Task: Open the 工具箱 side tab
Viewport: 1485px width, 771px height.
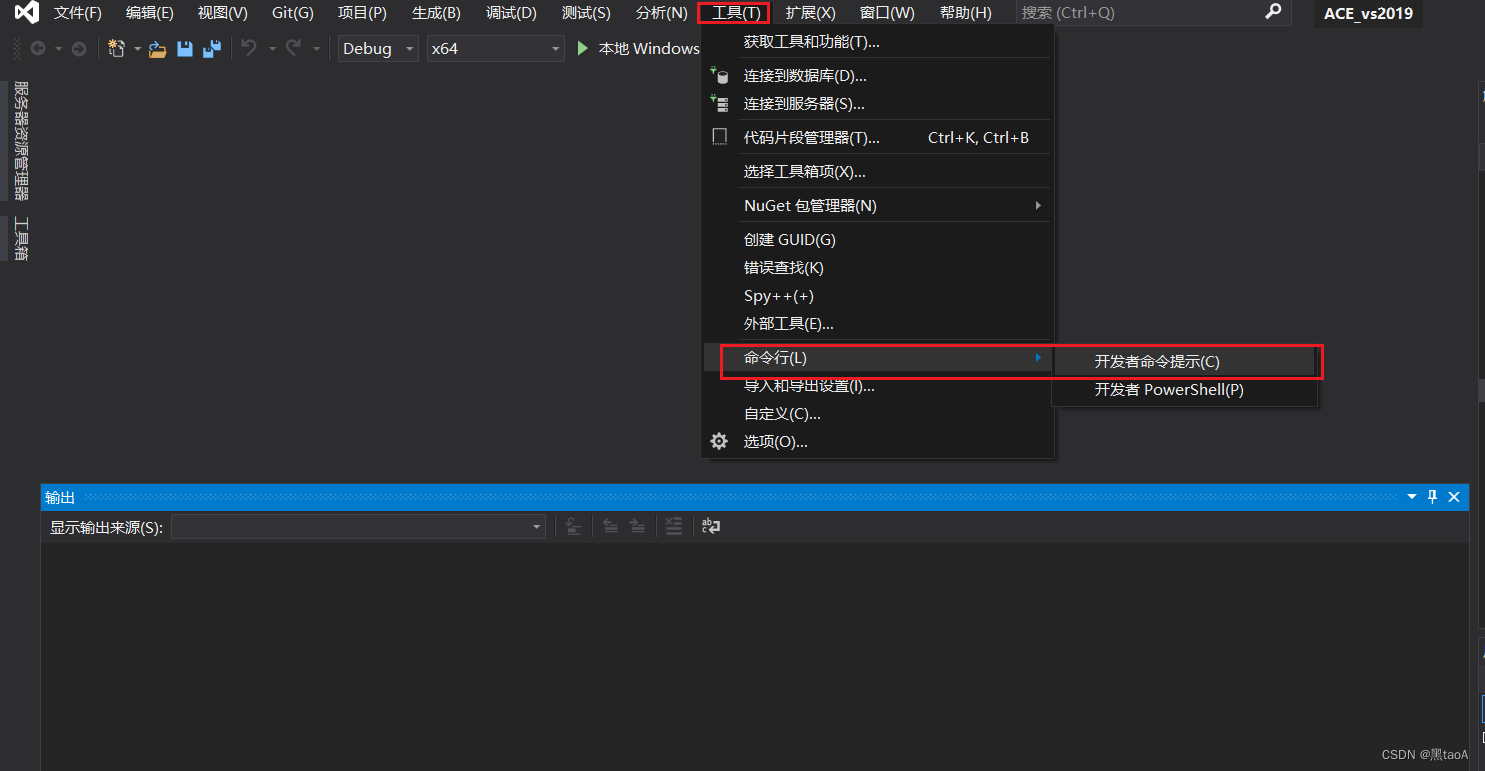Action: point(20,238)
